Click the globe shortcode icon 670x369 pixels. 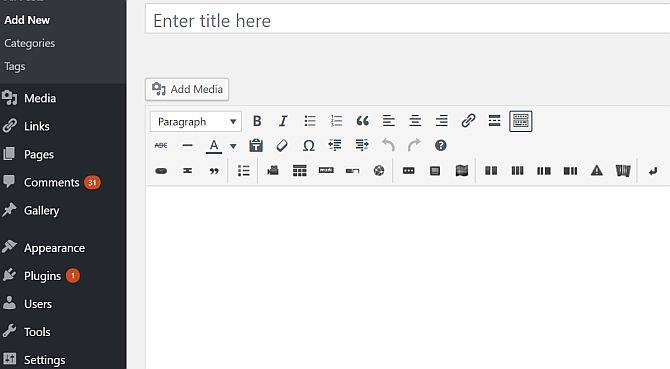[379, 171]
